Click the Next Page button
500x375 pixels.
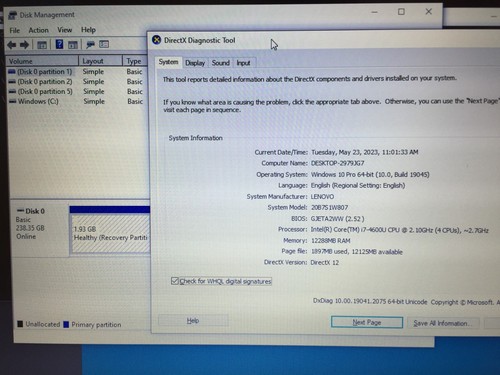point(367,322)
